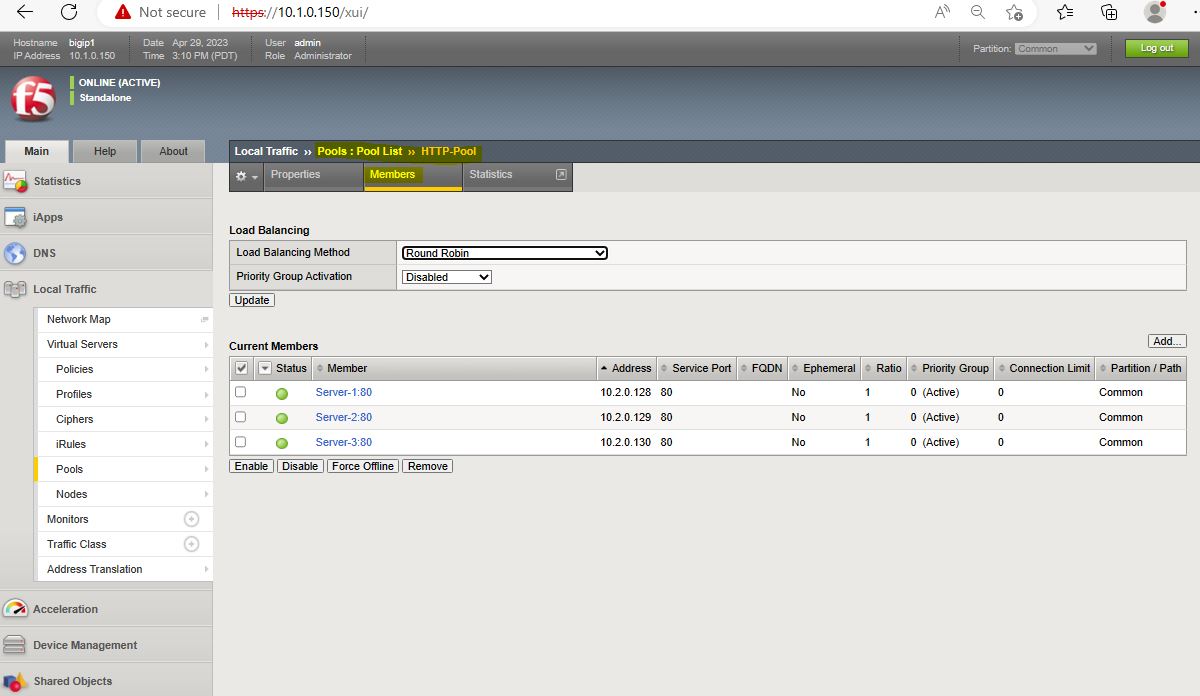
Task: Switch to the Help tab
Action: coord(105,151)
